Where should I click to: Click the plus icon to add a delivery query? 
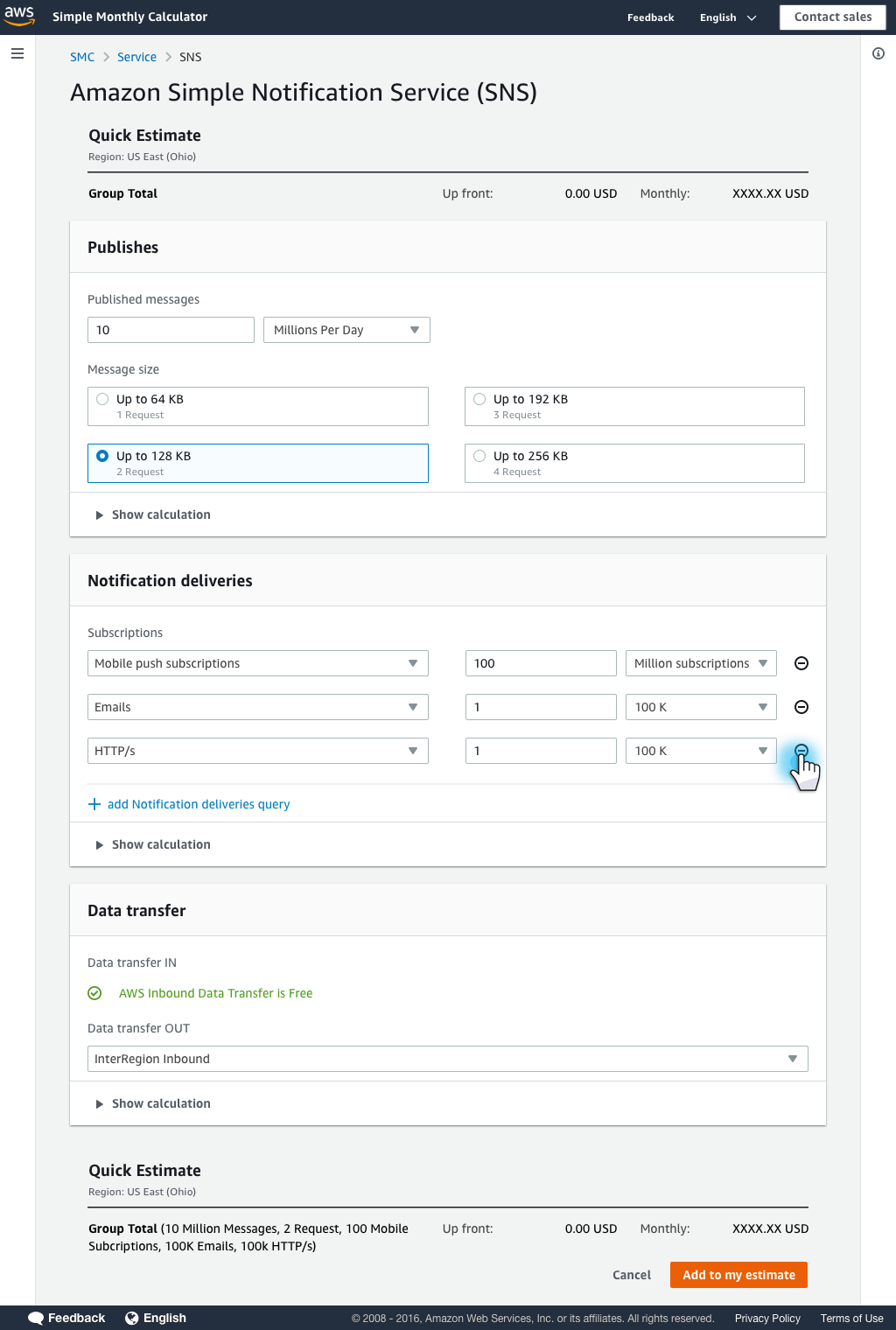pyautogui.click(x=94, y=804)
